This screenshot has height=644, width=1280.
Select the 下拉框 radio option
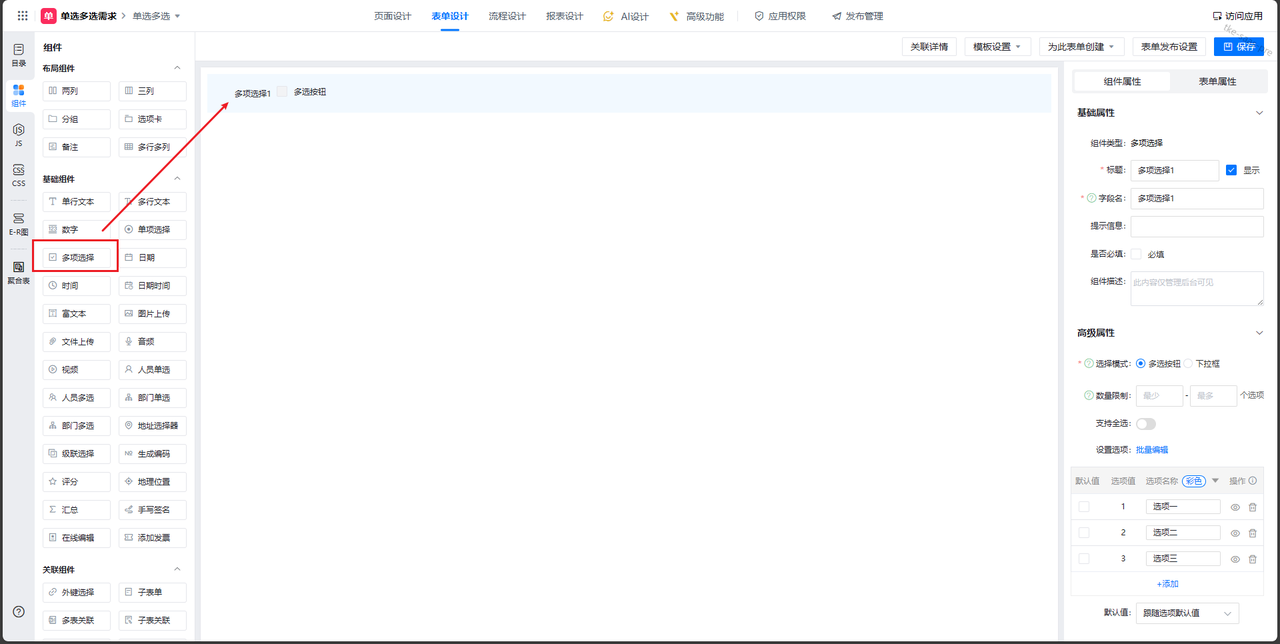click(1188, 364)
